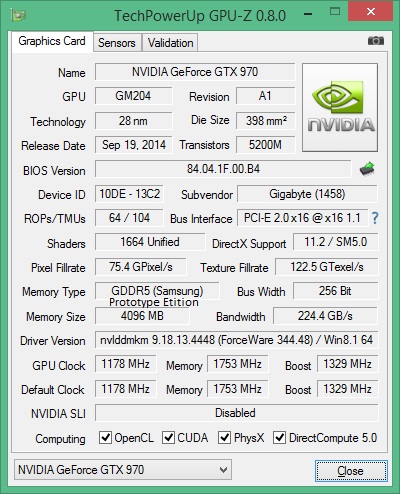Click the BIOS save chip icon
This screenshot has width=400, height=494.
(x=367, y=169)
